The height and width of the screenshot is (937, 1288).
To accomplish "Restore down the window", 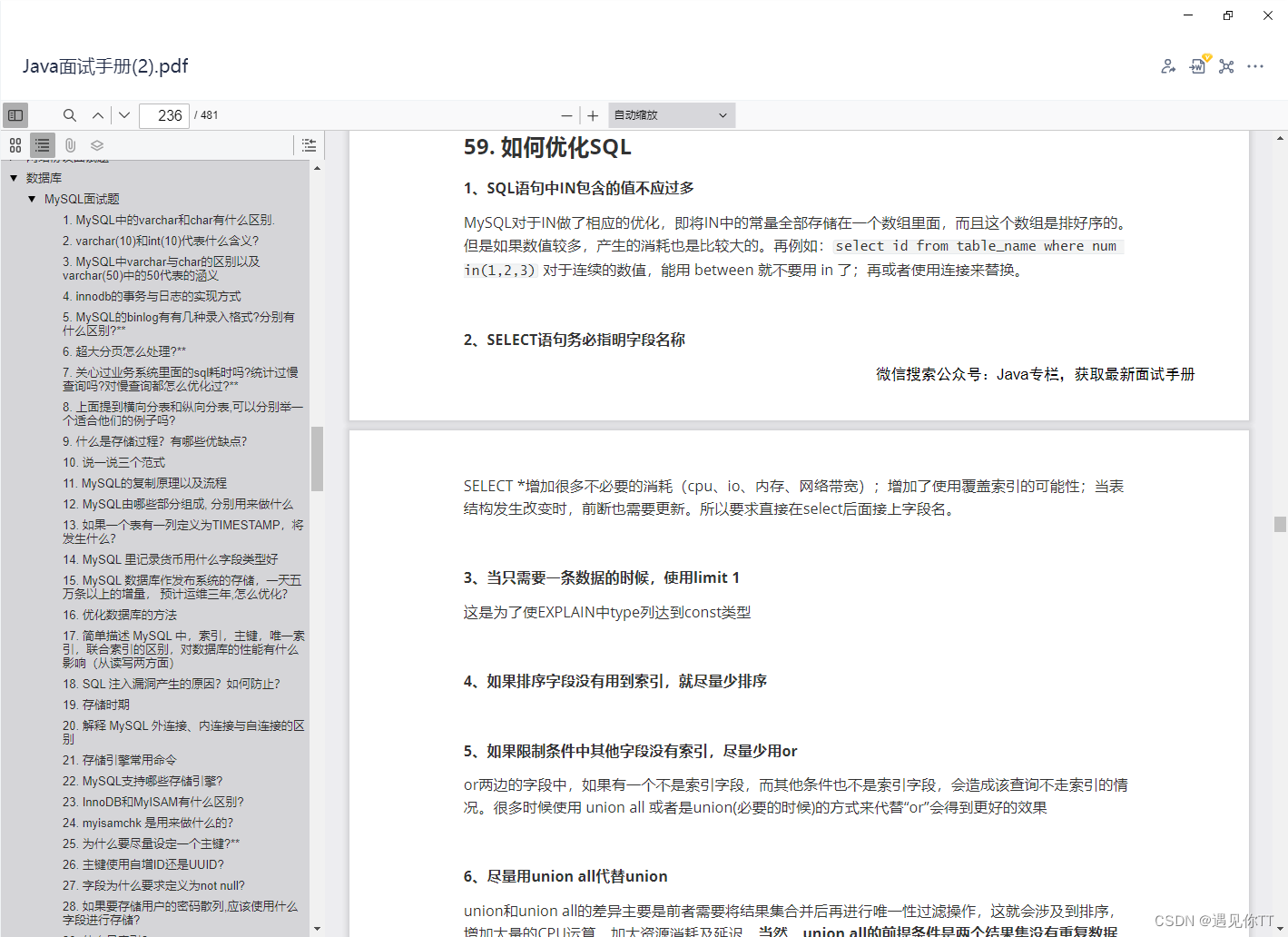I will pyautogui.click(x=1228, y=15).
